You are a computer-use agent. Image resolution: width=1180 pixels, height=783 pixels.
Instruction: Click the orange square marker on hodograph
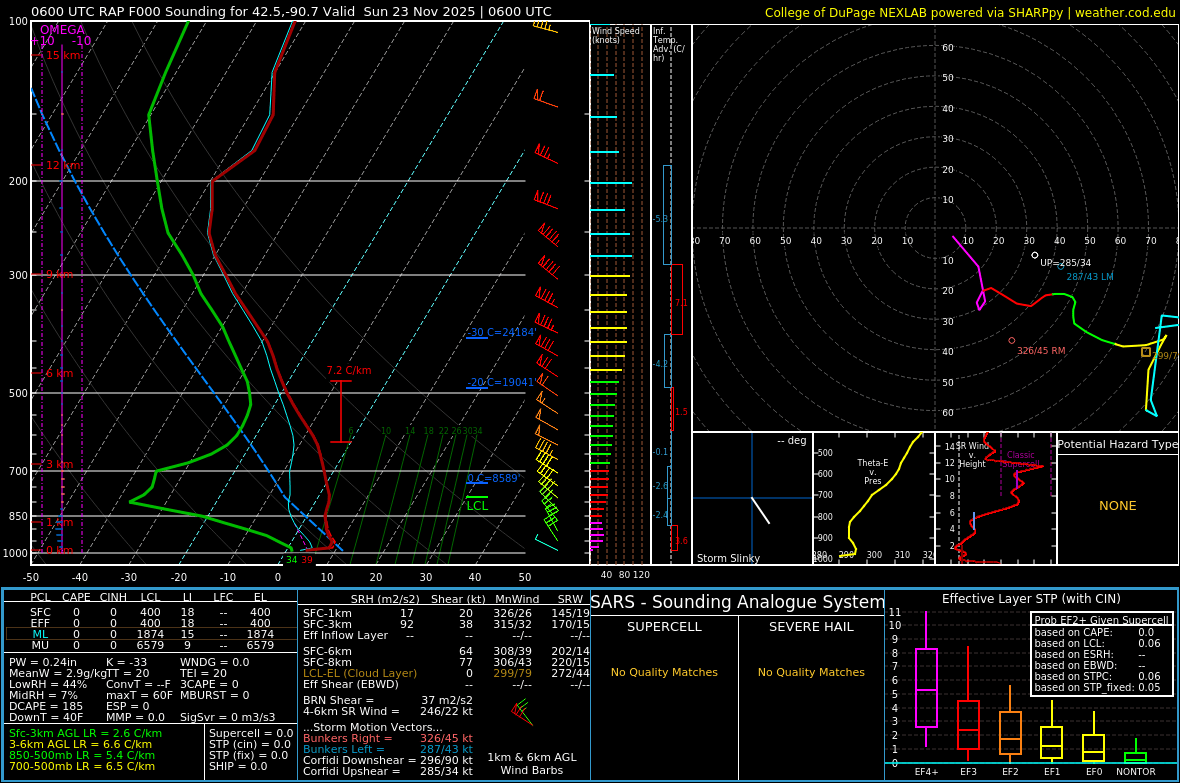coord(1145,352)
